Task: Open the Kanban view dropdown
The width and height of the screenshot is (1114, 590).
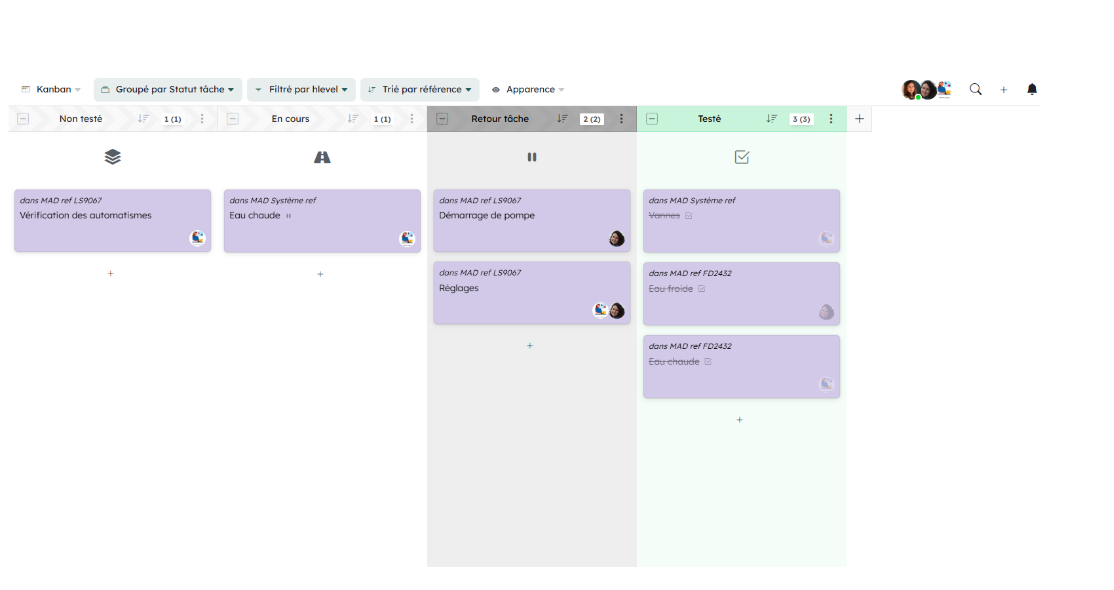Action: pyautogui.click(x=51, y=89)
